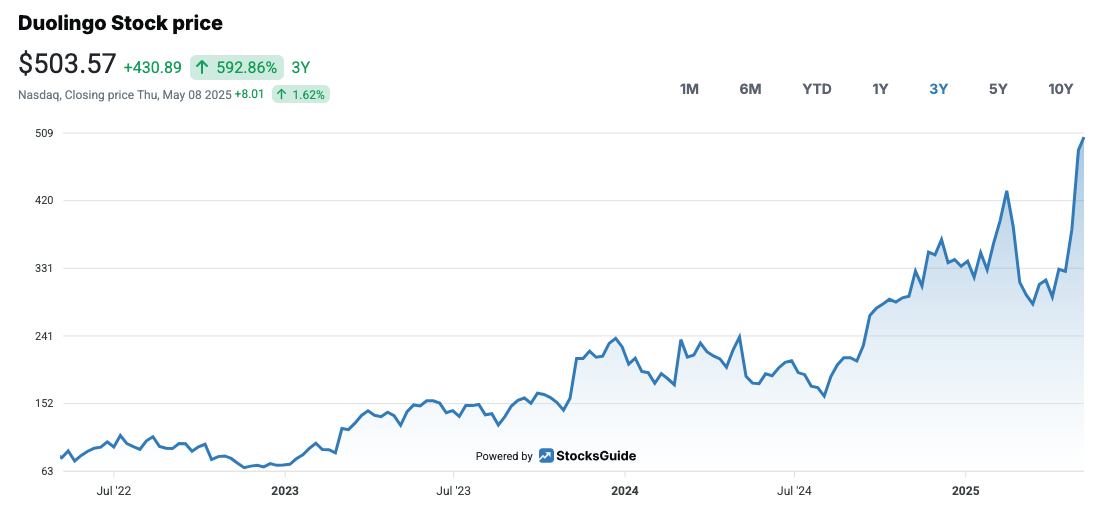Image resolution: width=1104 pixels, height=511 pixels.
Task: Click the 63 y-axis label
Action: tap(48, 471)
